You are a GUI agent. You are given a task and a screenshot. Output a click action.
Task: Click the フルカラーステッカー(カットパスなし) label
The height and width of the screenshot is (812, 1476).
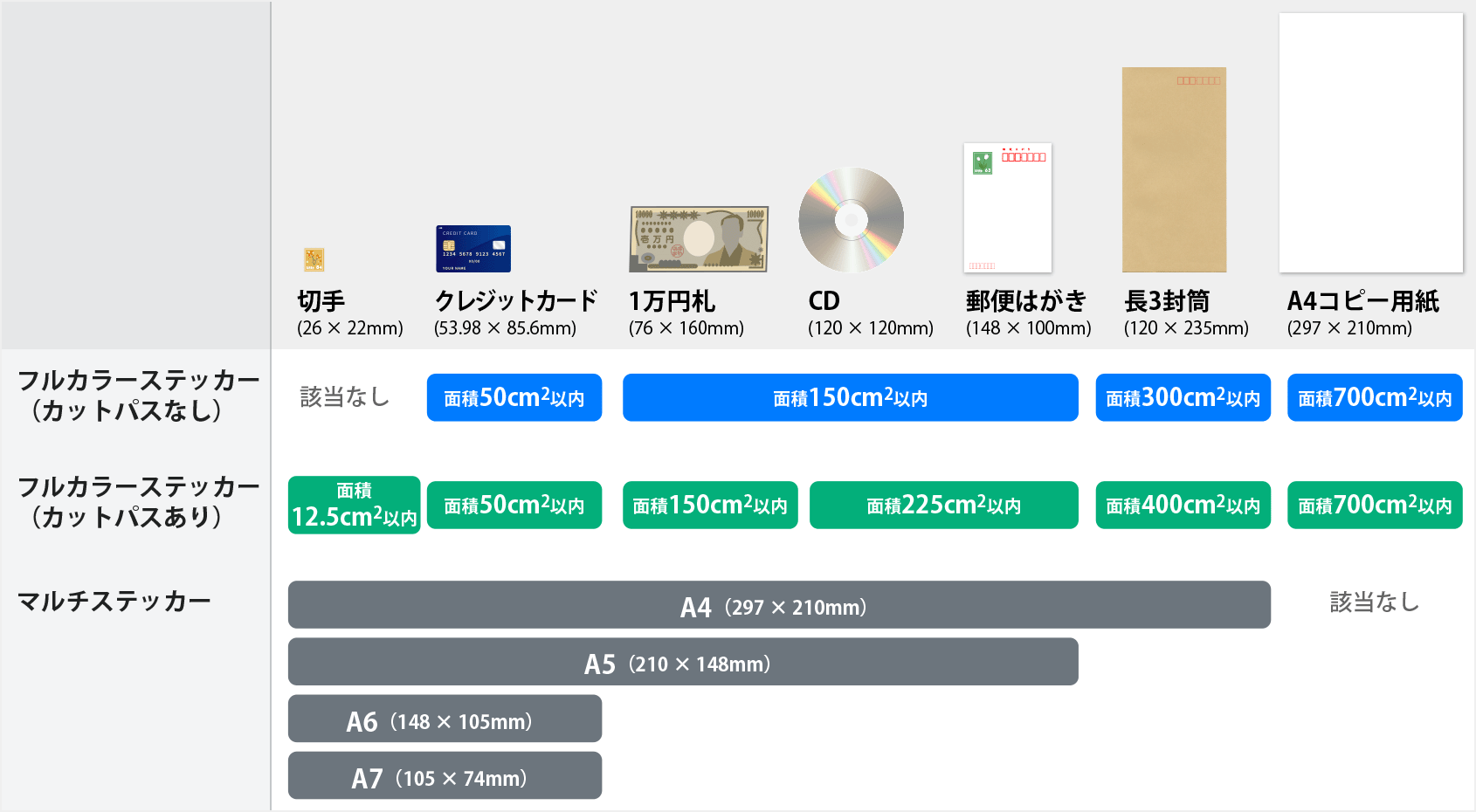pos(138,396)
